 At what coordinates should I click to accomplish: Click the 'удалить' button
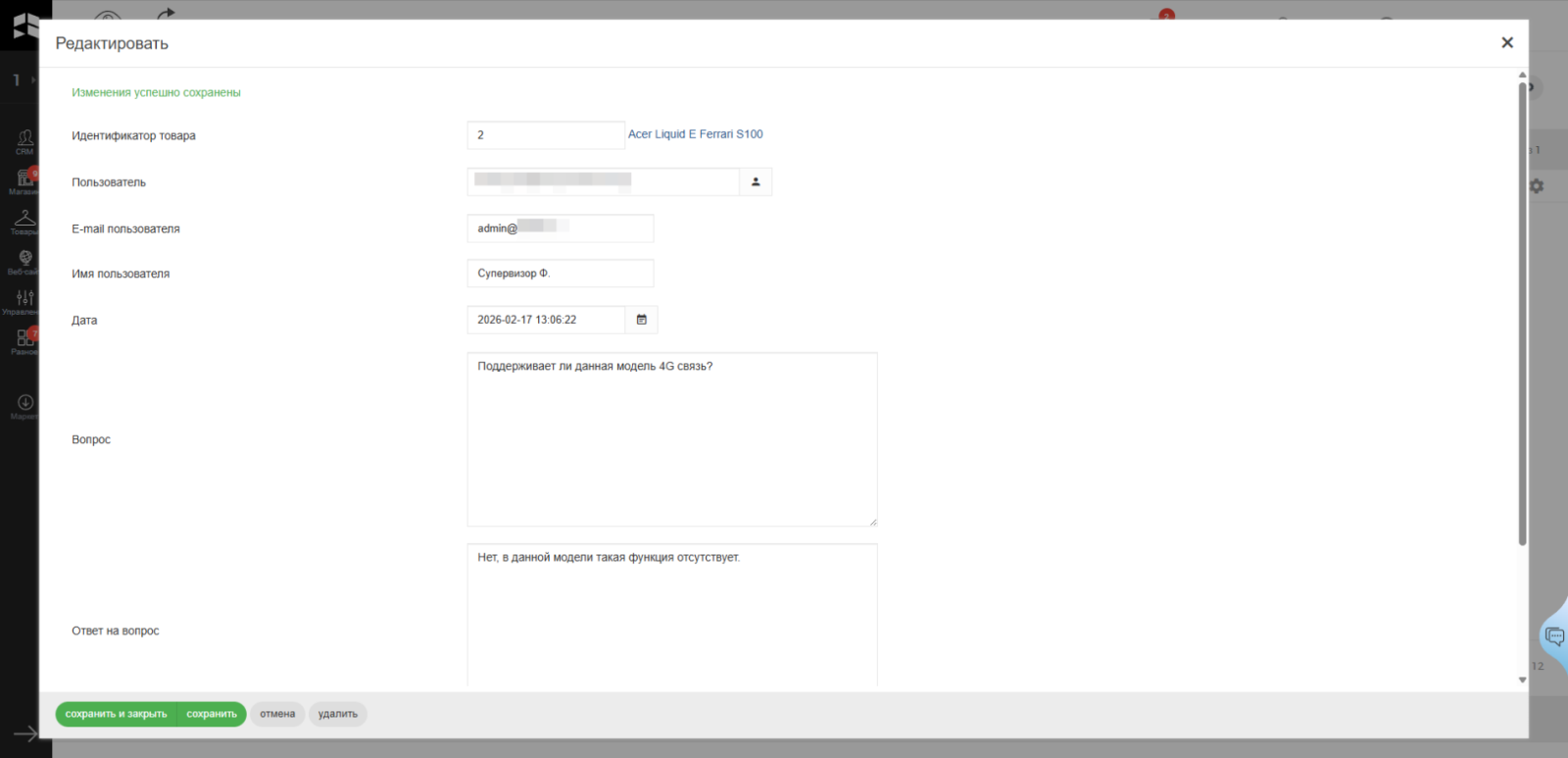pyautogui.click(x=338, y=714)
